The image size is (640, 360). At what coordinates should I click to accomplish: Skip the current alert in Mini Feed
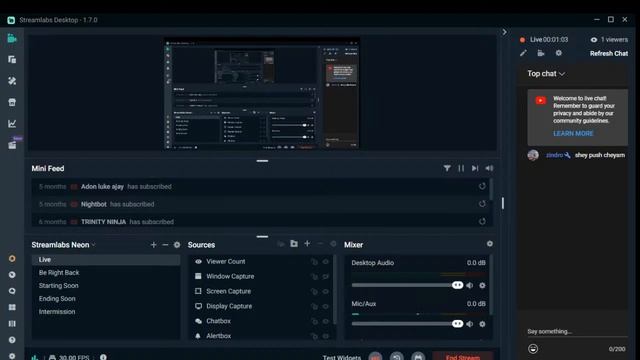click(x=475, y=168)
